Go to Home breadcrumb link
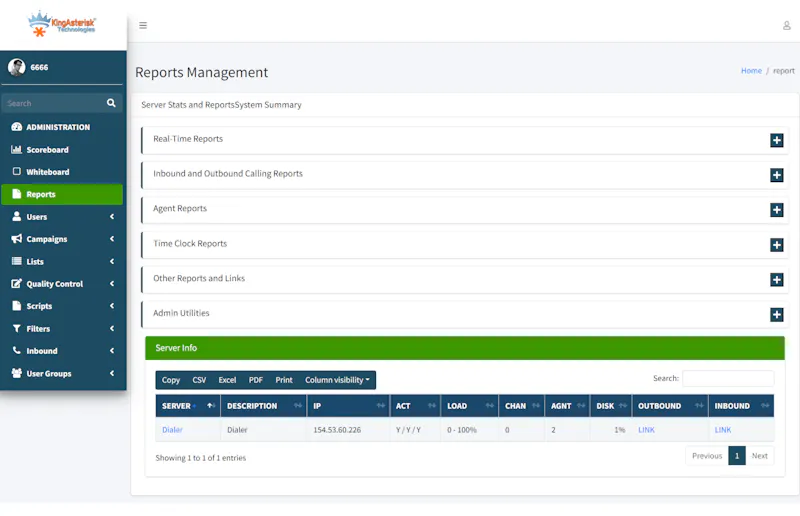Viewport: 800px width, 516px height. [x=751, y=70]
